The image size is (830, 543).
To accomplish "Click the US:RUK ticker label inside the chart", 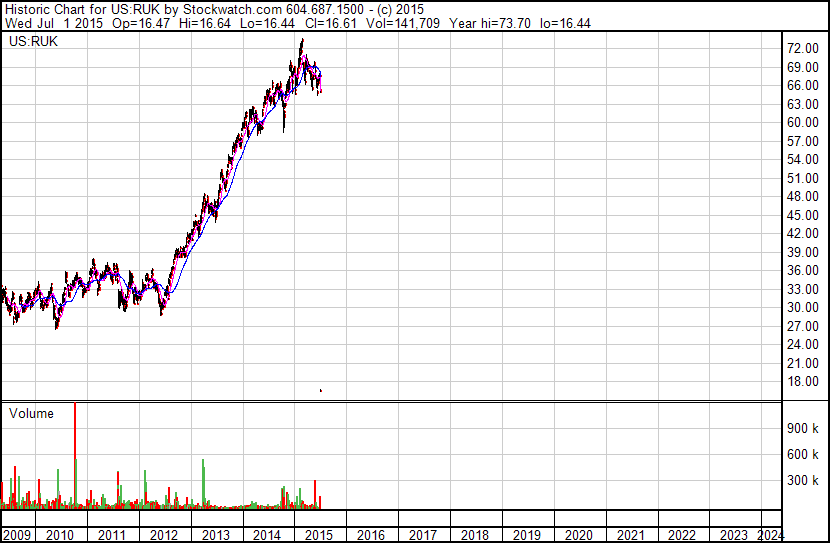I will click(x=31, y=42).
